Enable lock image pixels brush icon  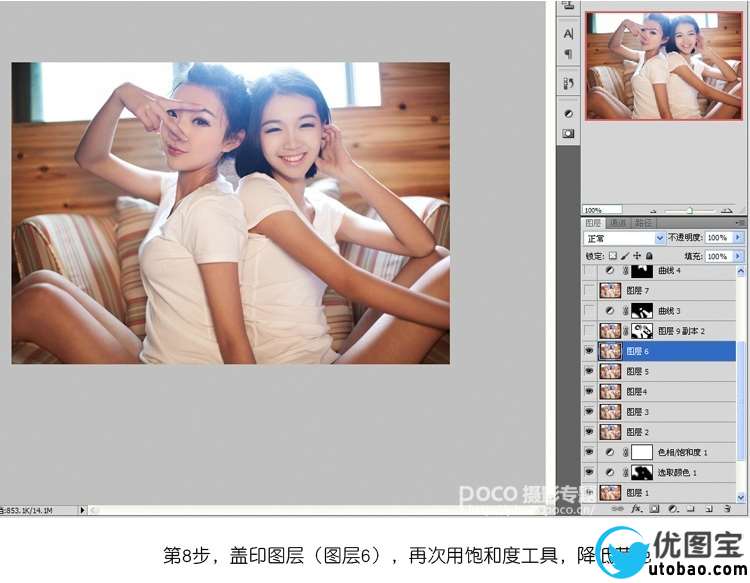625,256
